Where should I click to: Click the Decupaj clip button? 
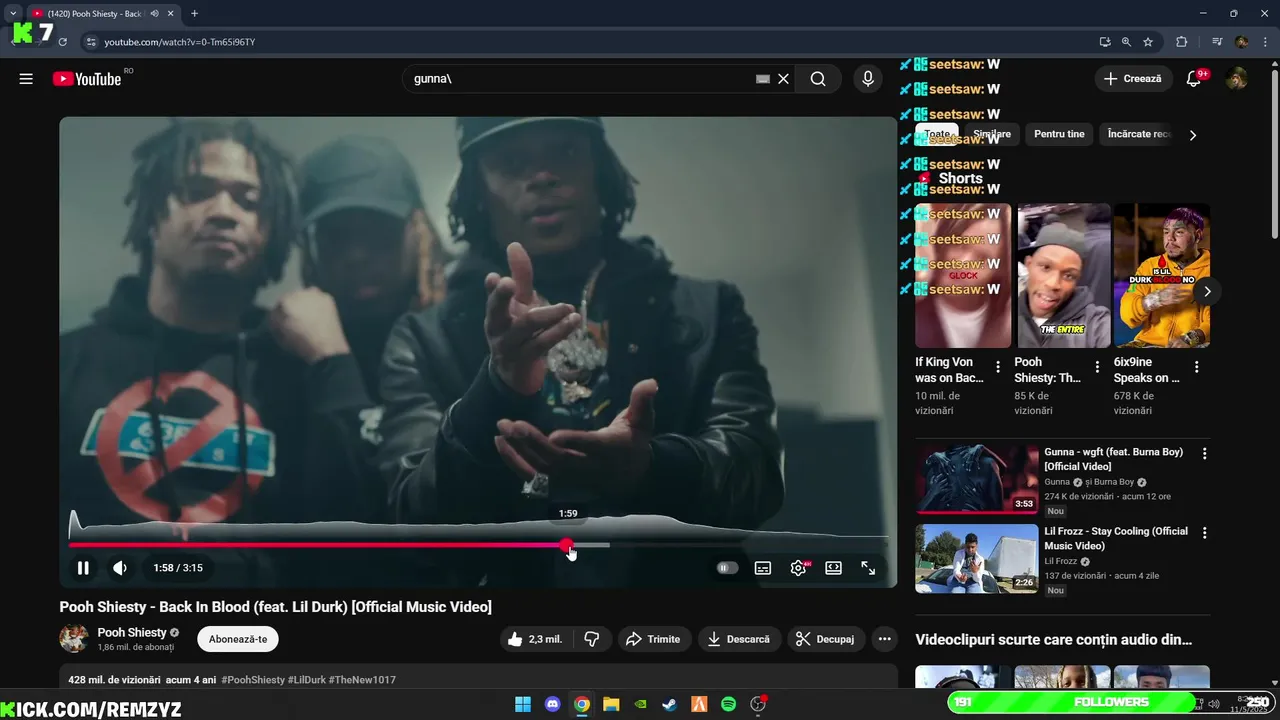tap(826, 639)
